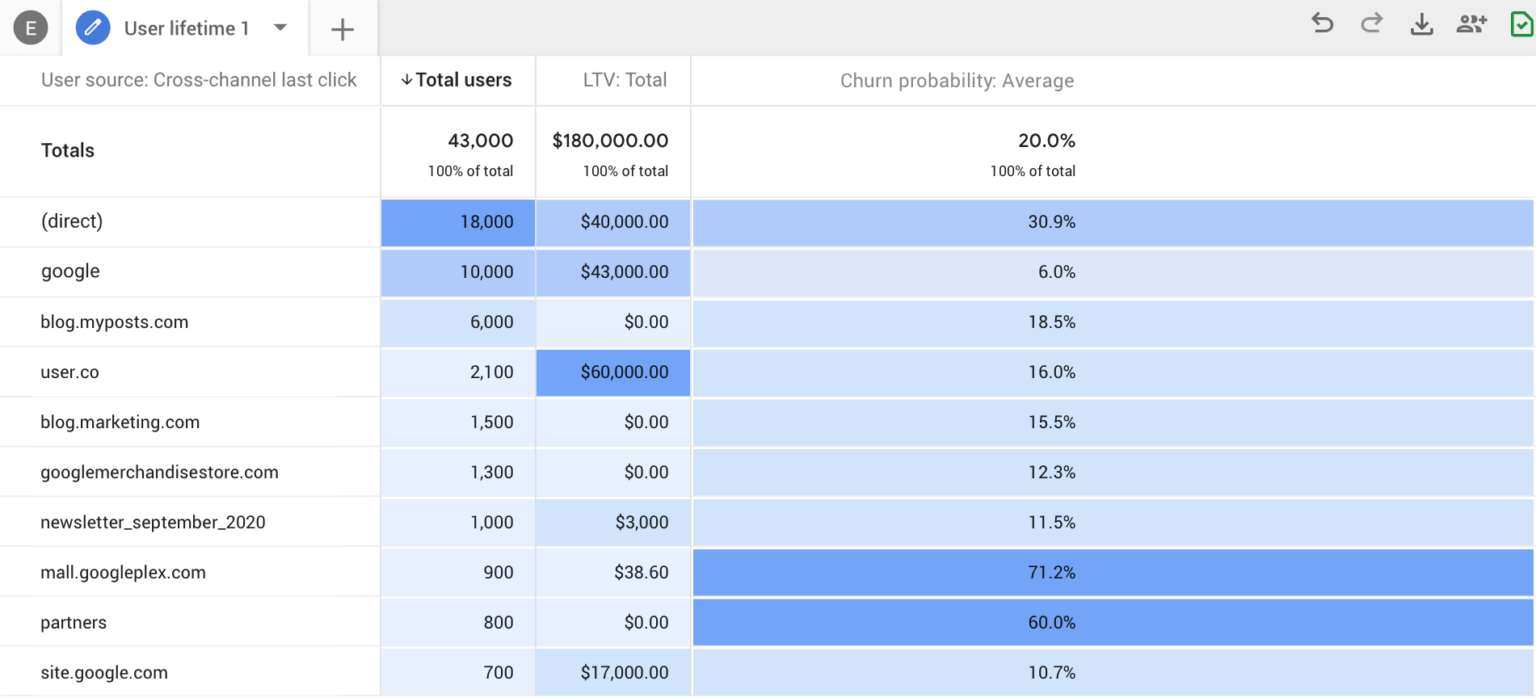The width and height of the screenshot is (1536, 698).
Task: Download the exploration data
Action: click(x=1421, y=25)
